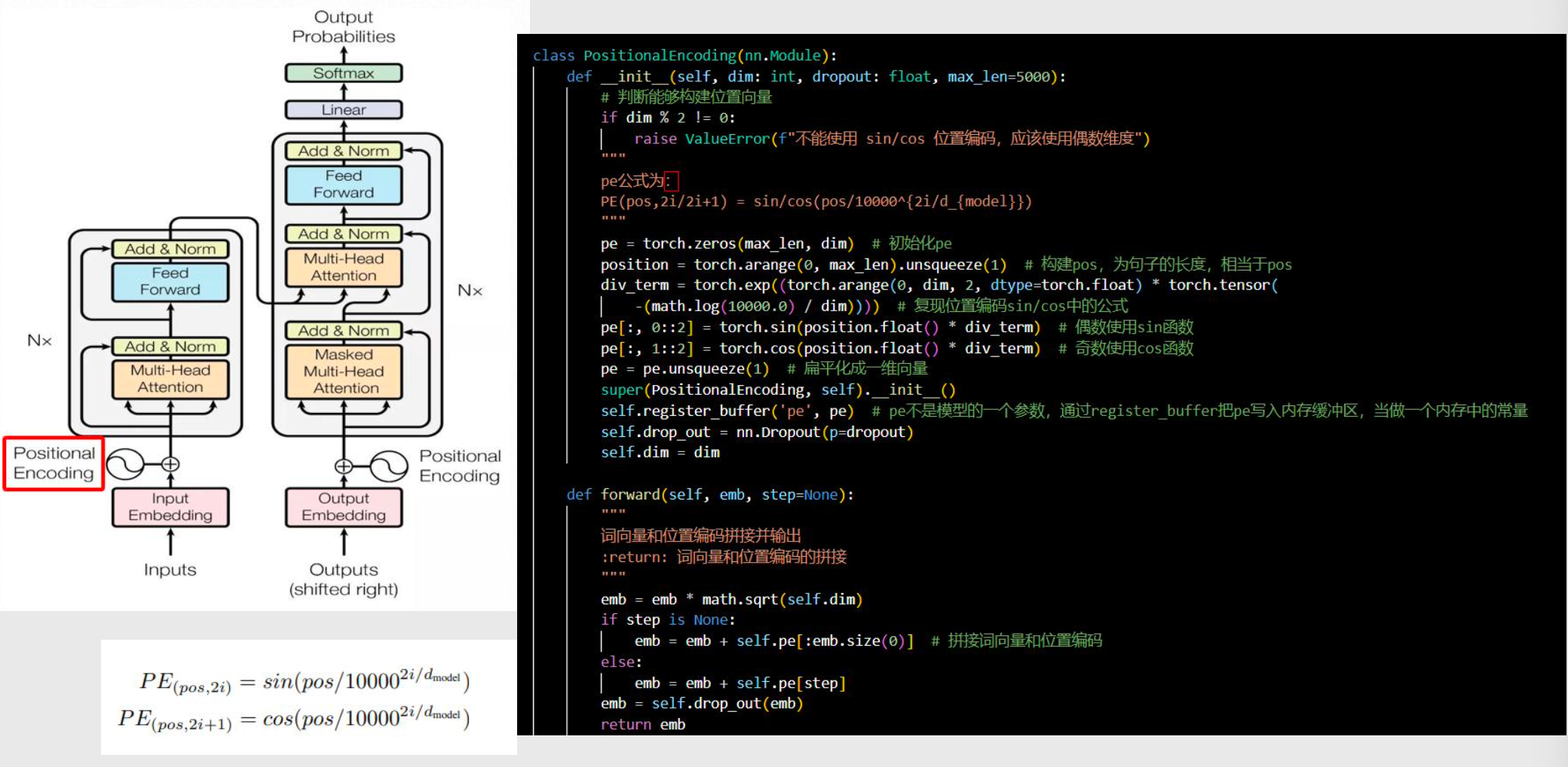Click the "# 偶数使用sin函数" comment
Viewport: 1568px width, 767px height.
pyautogui.click(x=1125, y=327)
